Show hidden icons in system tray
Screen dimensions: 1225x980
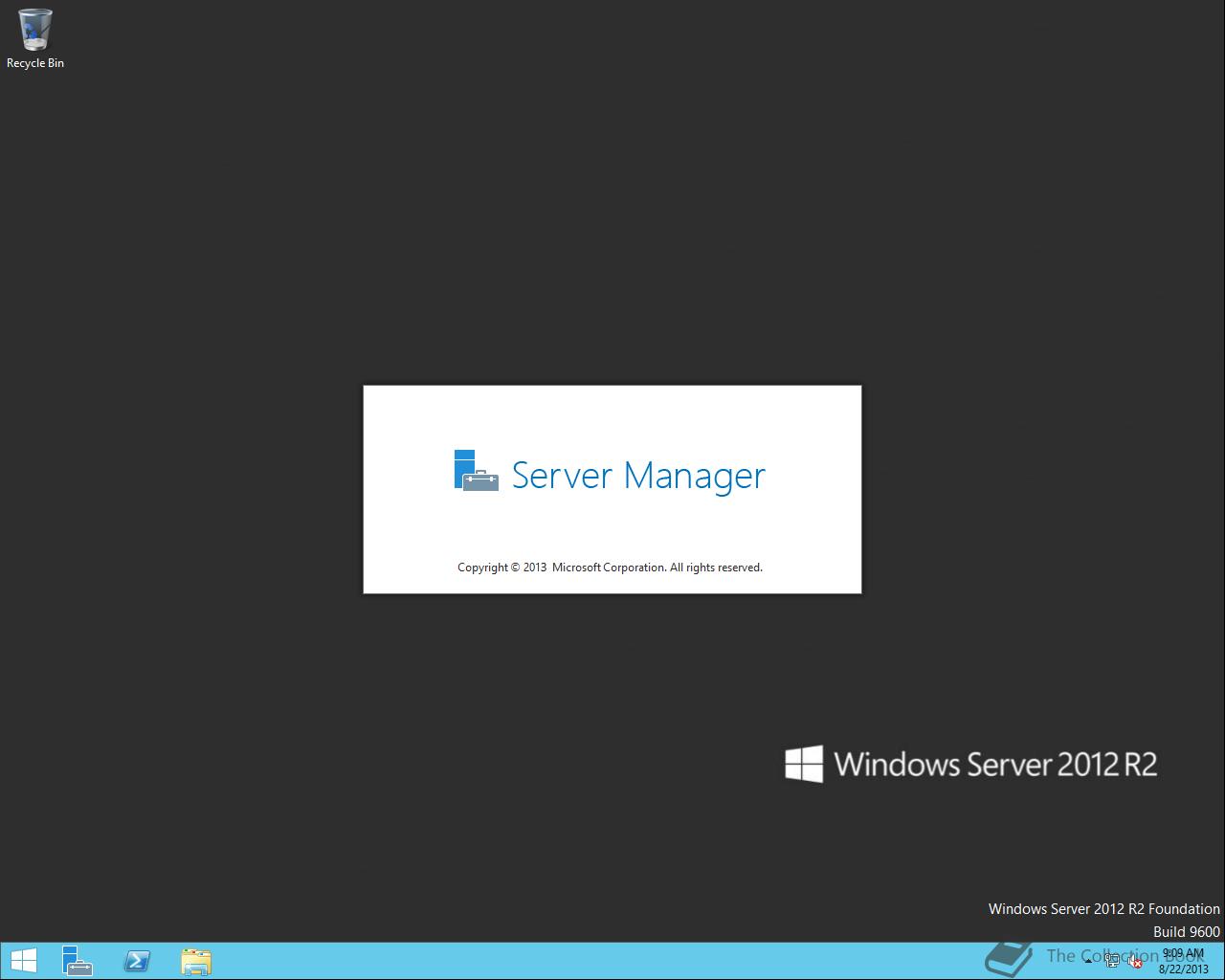click(x=1088, y=961)
